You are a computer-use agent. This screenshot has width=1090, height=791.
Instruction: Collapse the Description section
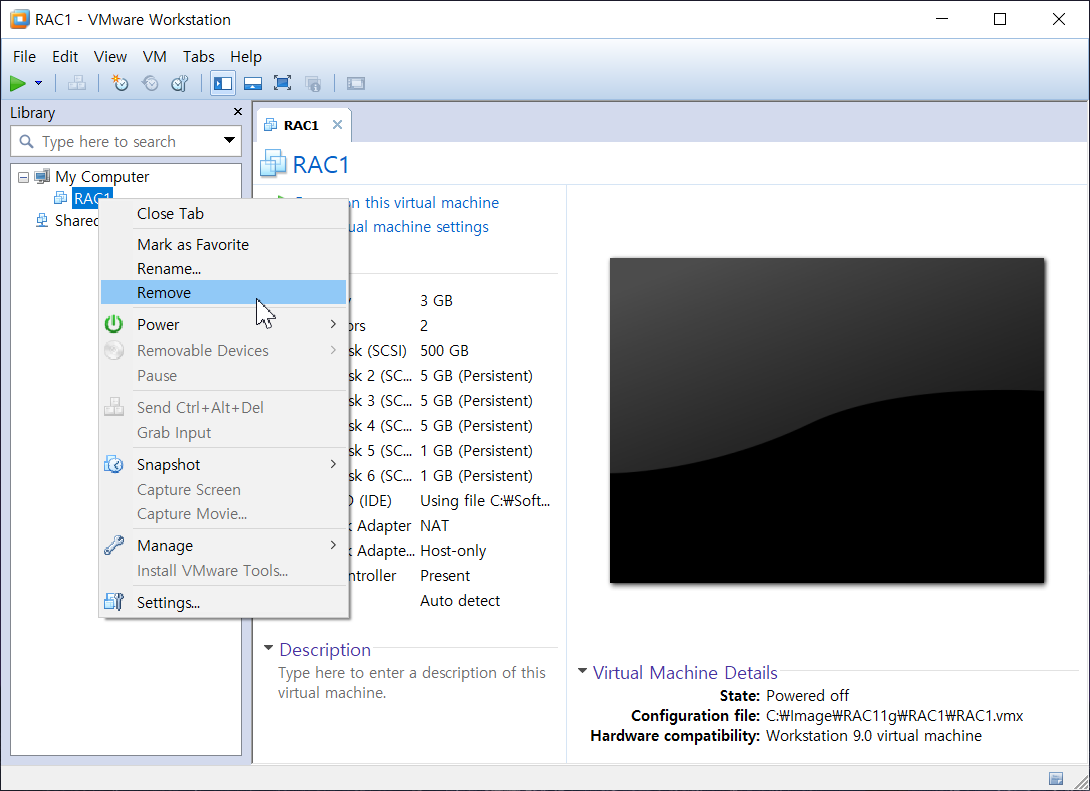pyautogui.click(x=268, y=648)
